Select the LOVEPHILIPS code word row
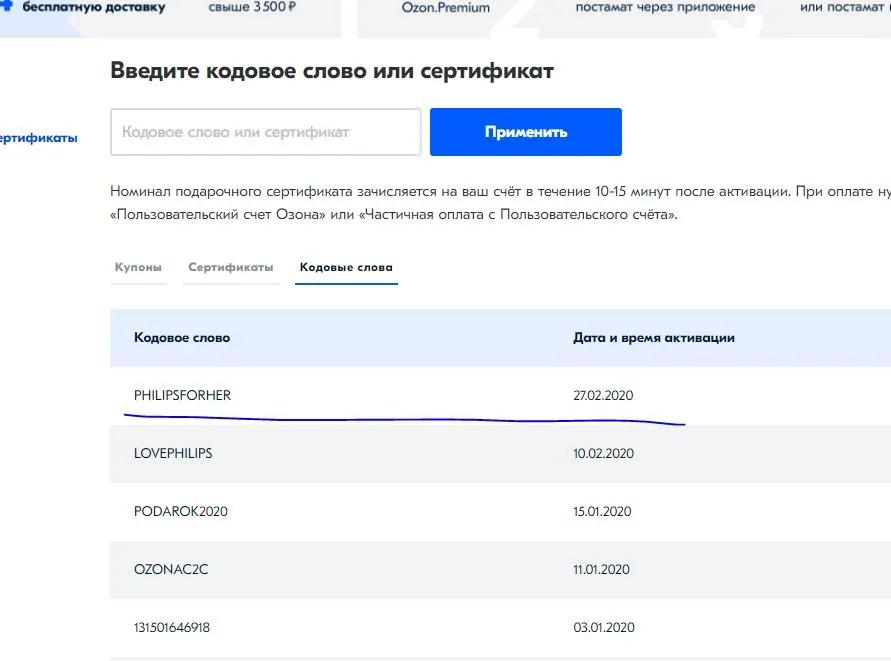 [500, 454]
